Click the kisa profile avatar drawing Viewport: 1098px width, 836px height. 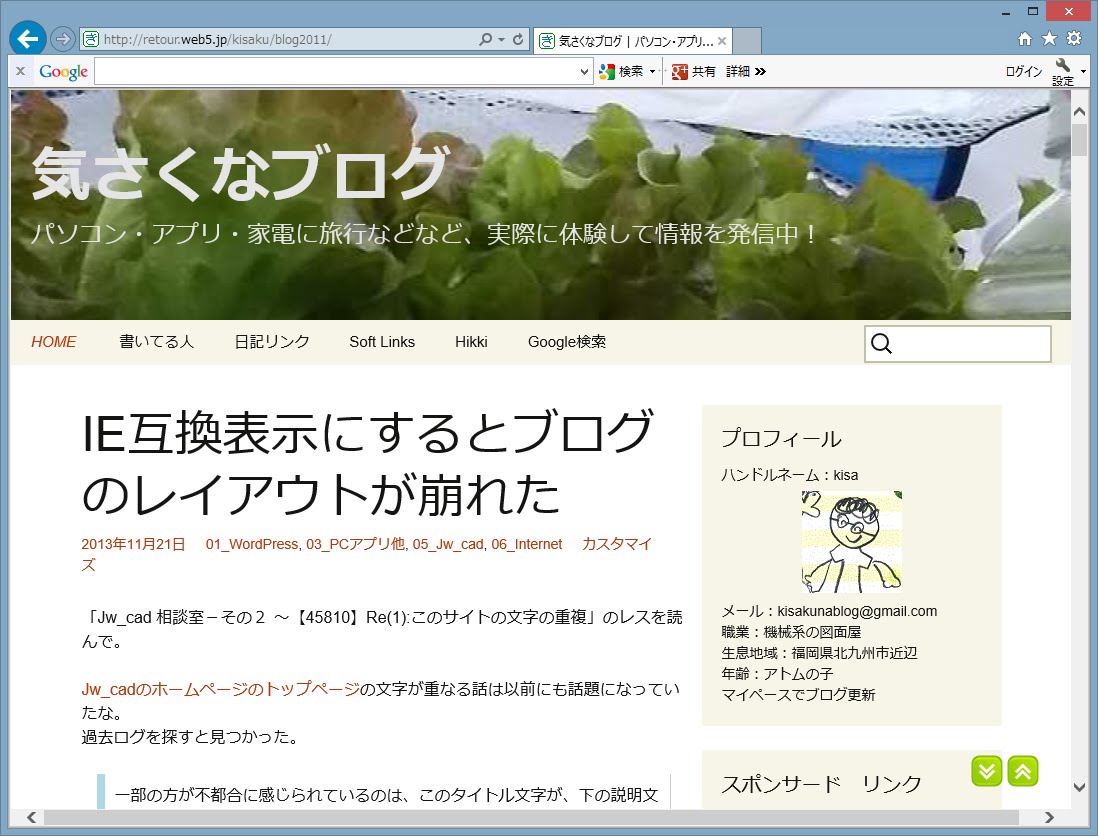tap(852, 541)
